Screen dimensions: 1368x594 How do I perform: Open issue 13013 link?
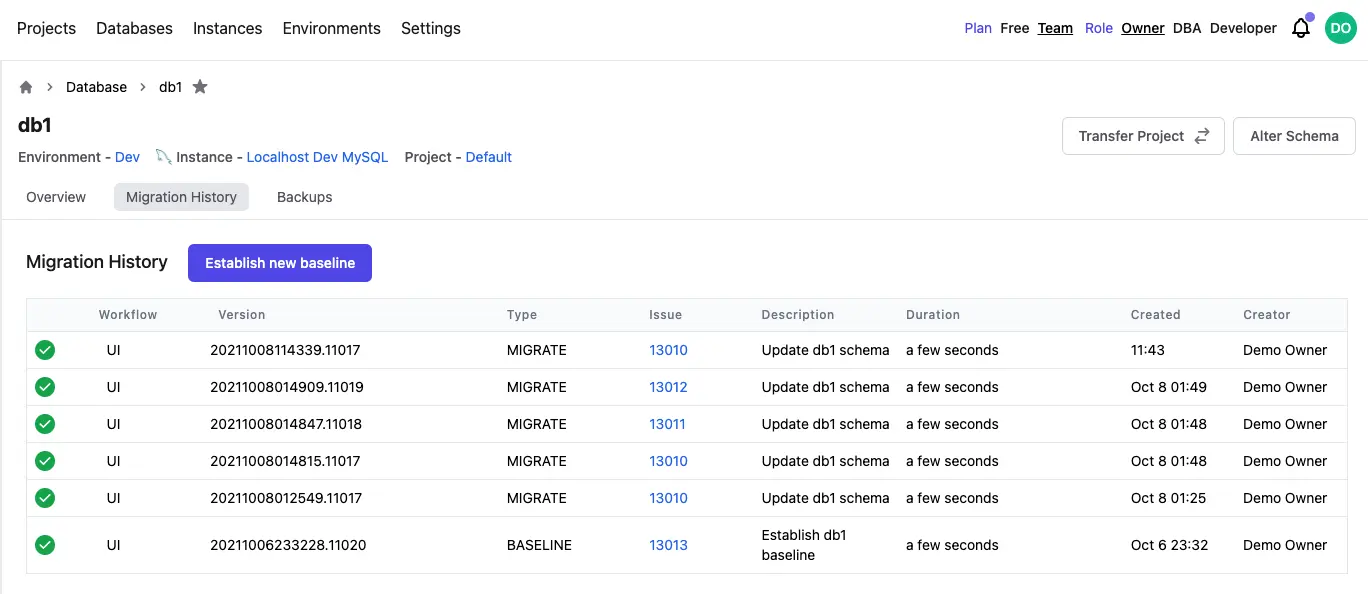(x=668, y=545)
